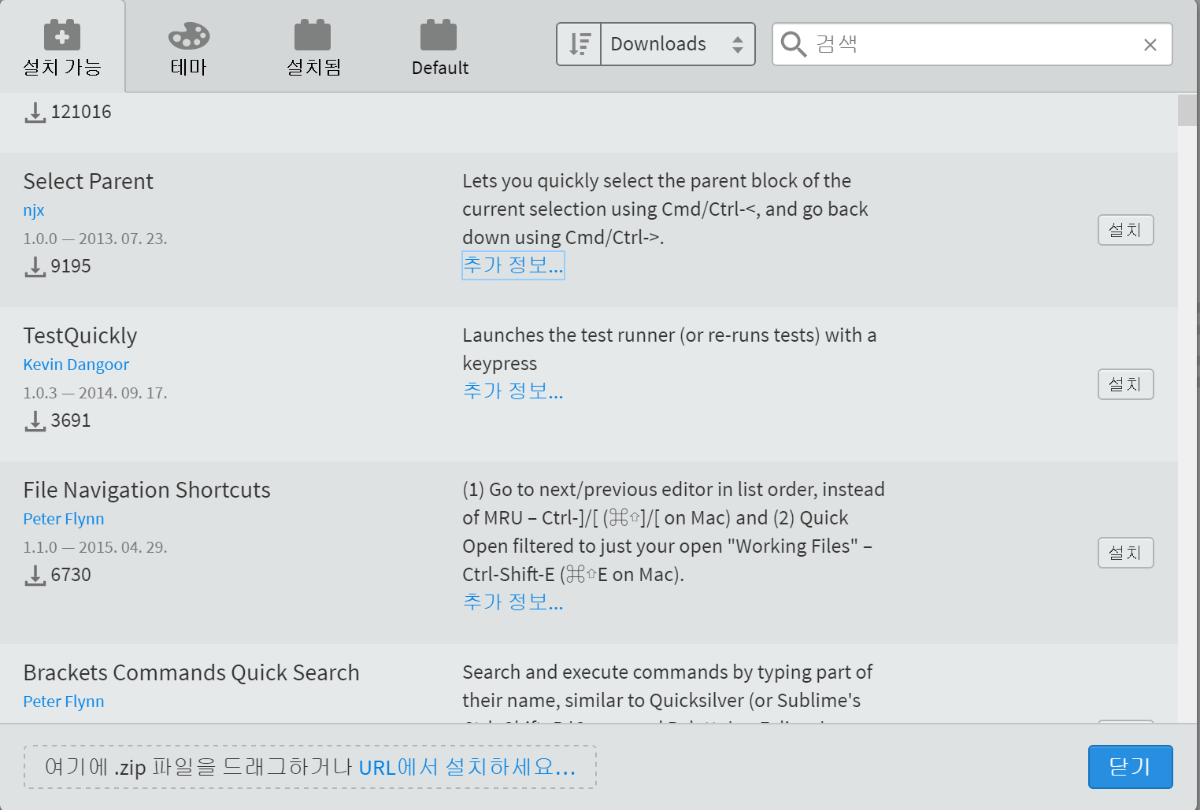Switch to the 설치됨 tab
1200x810 pixels.
(313, 47)
